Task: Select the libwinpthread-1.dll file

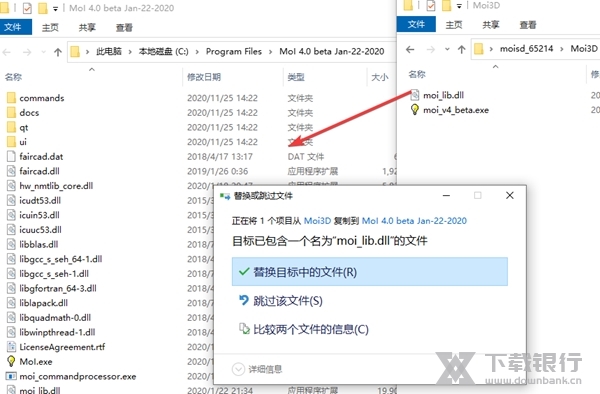Action: click(57, 332)
